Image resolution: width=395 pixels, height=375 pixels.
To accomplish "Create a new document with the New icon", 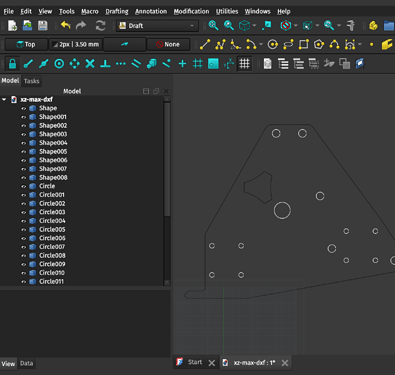I will [13, 26].
